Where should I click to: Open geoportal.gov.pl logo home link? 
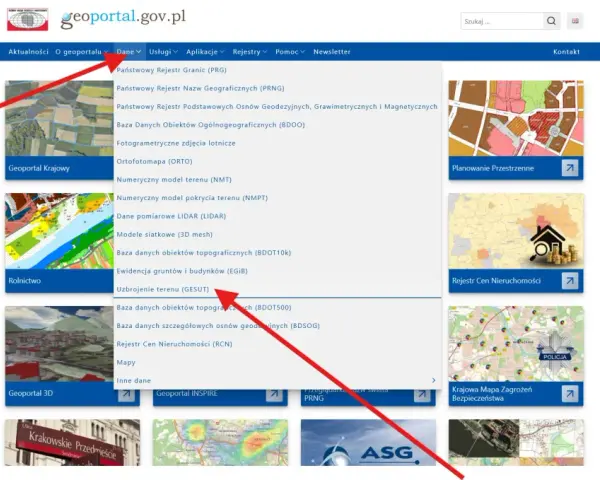pyautogui.click(x=123, y=19)
